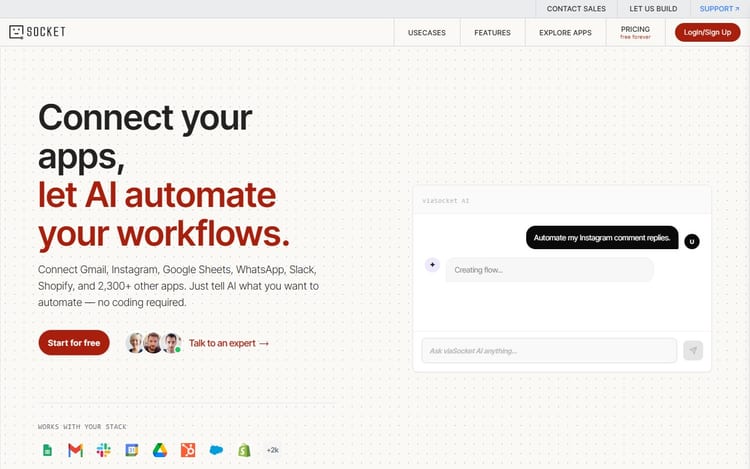
Task: Click the Automate my Instagram comment replies bubble
Action: (602, 238)
